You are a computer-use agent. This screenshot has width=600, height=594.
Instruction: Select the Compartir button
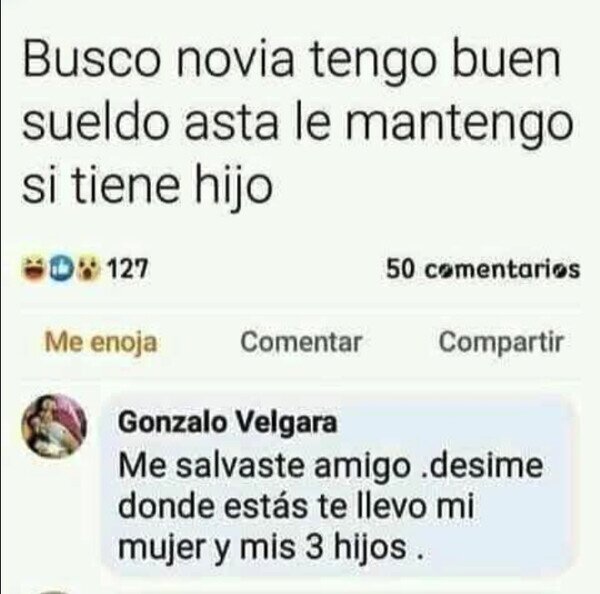pos(501,342)
